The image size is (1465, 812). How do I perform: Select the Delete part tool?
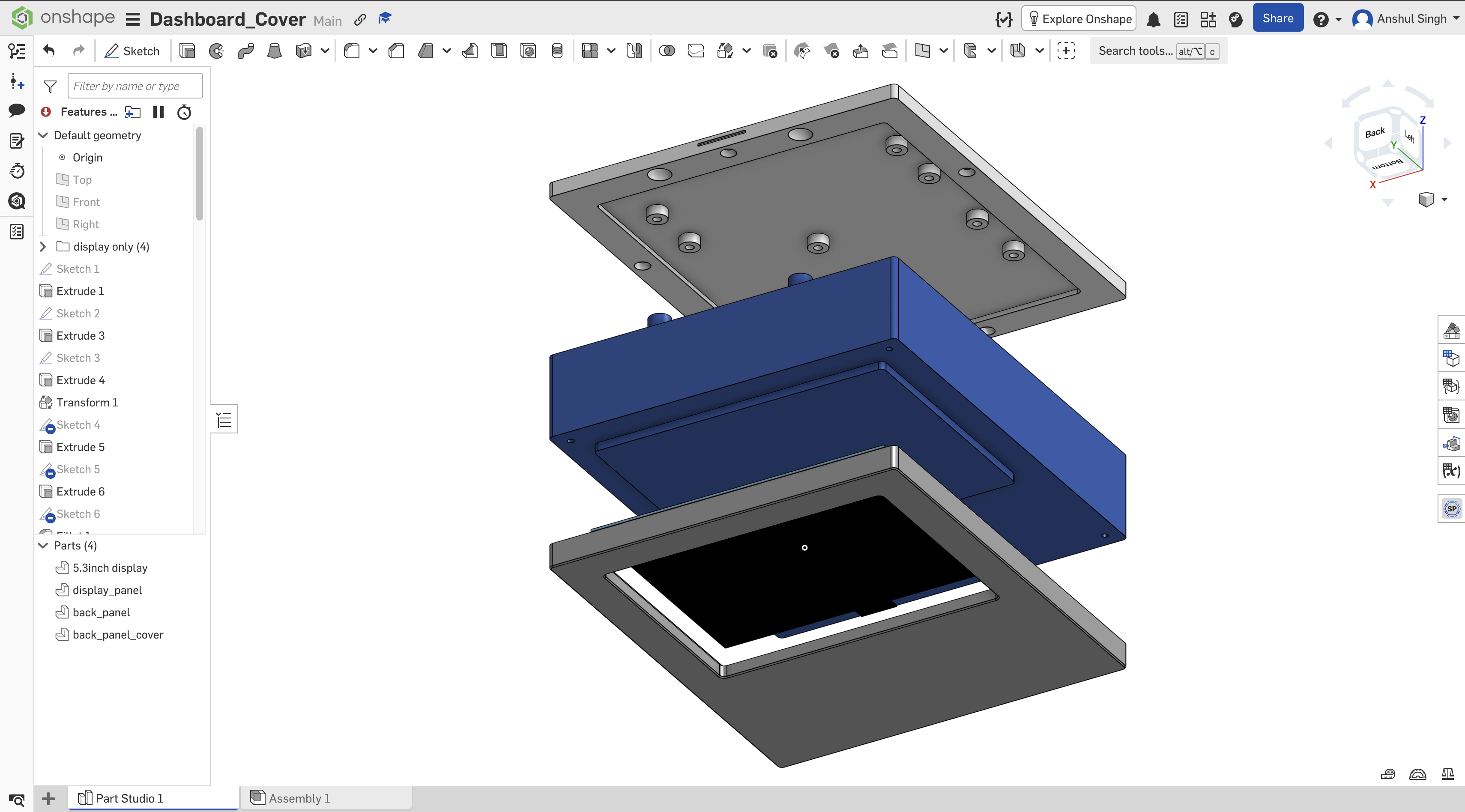click(x=770, y=51)
